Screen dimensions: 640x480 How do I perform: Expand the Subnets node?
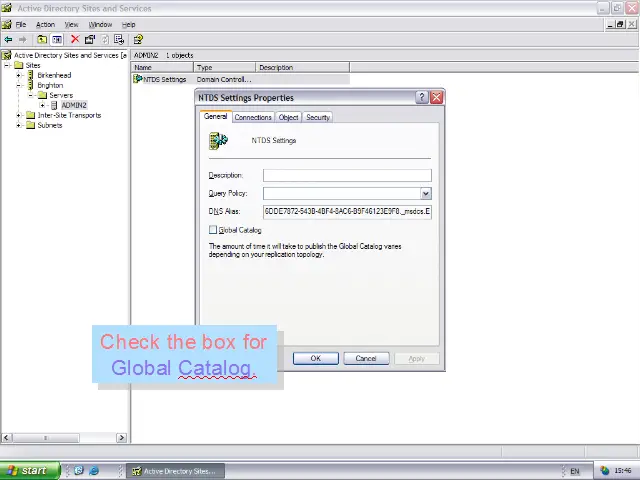click(x=19, y=125)
